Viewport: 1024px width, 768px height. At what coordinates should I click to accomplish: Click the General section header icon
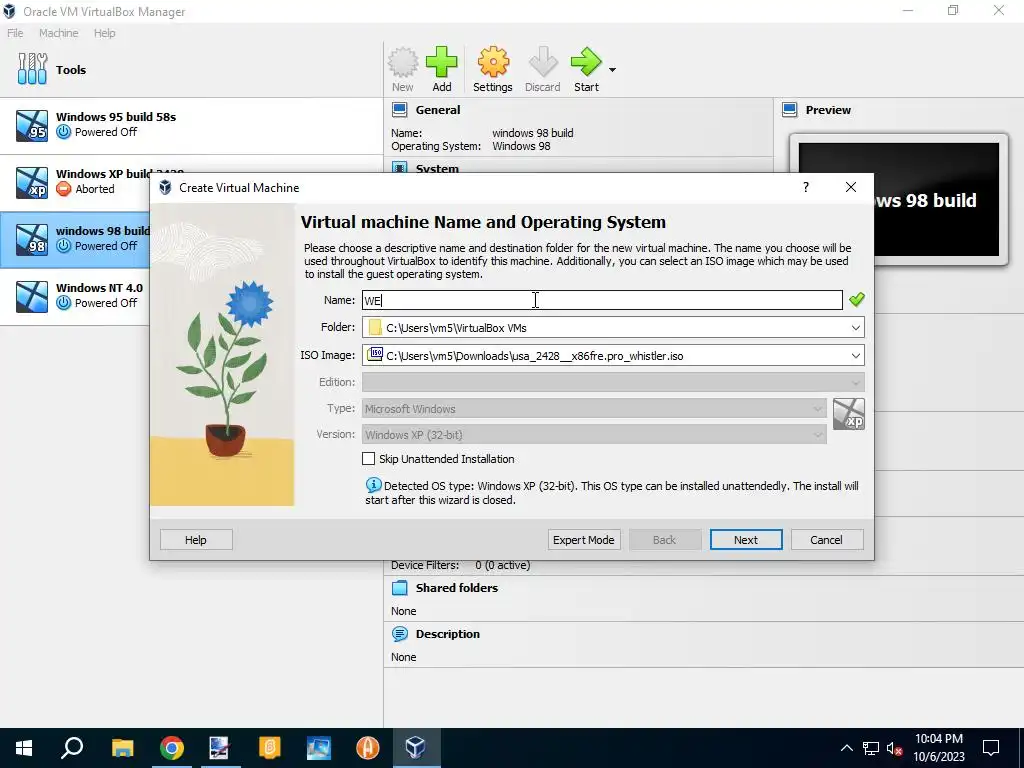pyautogui.click(x=400, y=110)
